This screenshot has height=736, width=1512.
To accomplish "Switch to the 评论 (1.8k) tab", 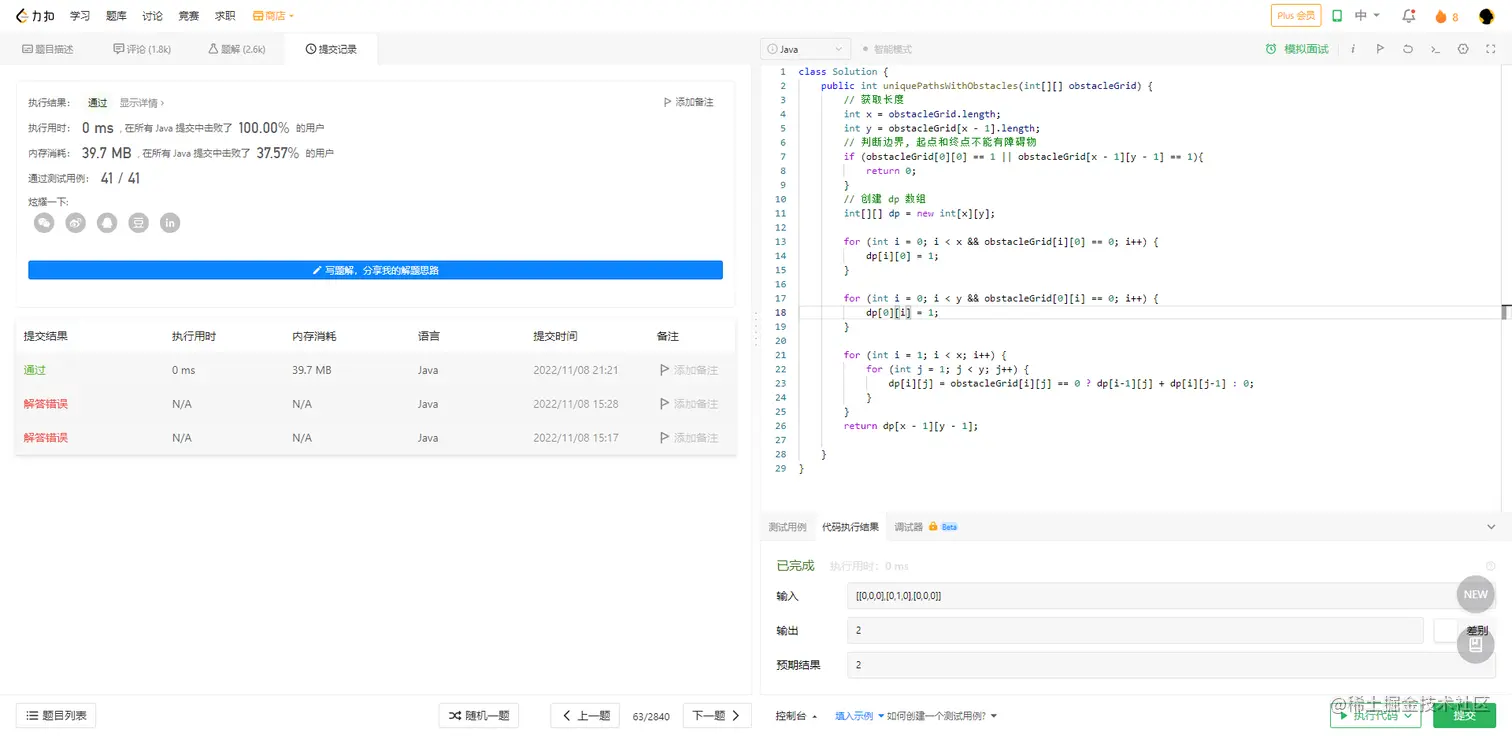I will (x=142, y=49).
